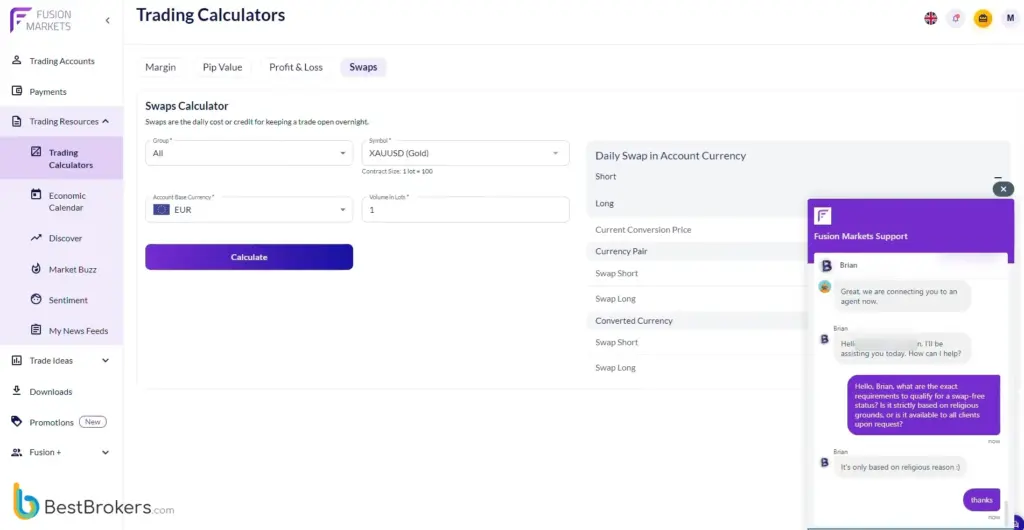This screenshot has height=530, width=1024.
Task: Click the Trade Ideas chart icon
Action: point(17,360)
